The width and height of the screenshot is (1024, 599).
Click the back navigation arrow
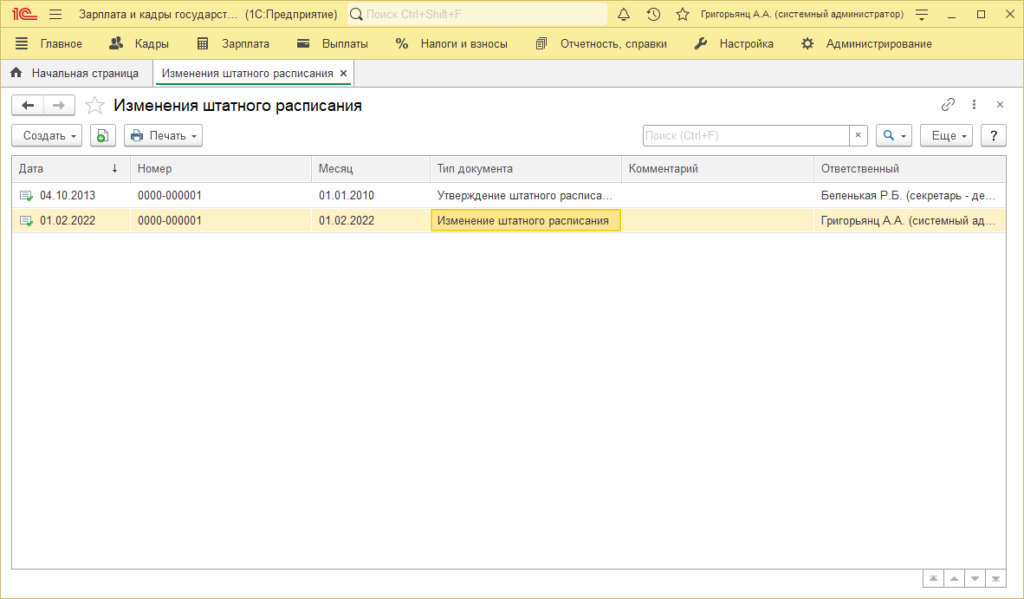coord(28,106)
